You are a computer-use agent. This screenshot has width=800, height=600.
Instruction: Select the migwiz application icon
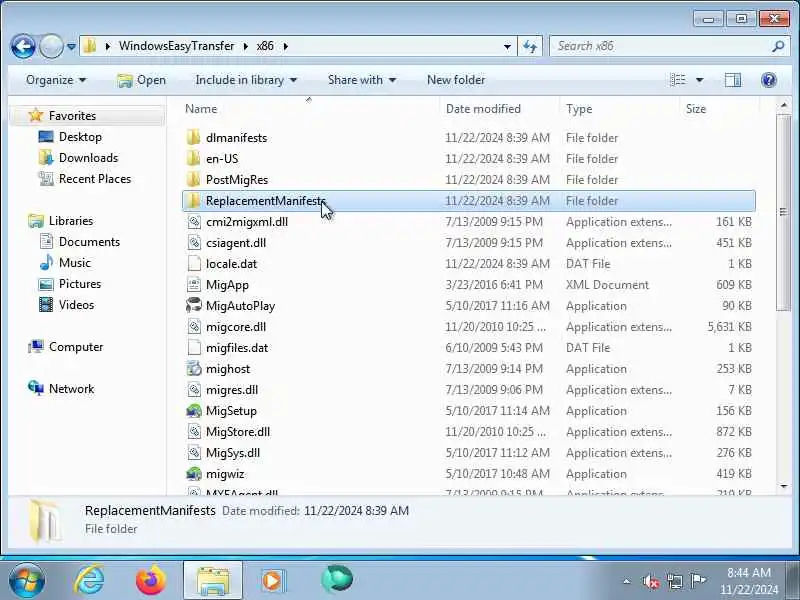pos(194,473)
